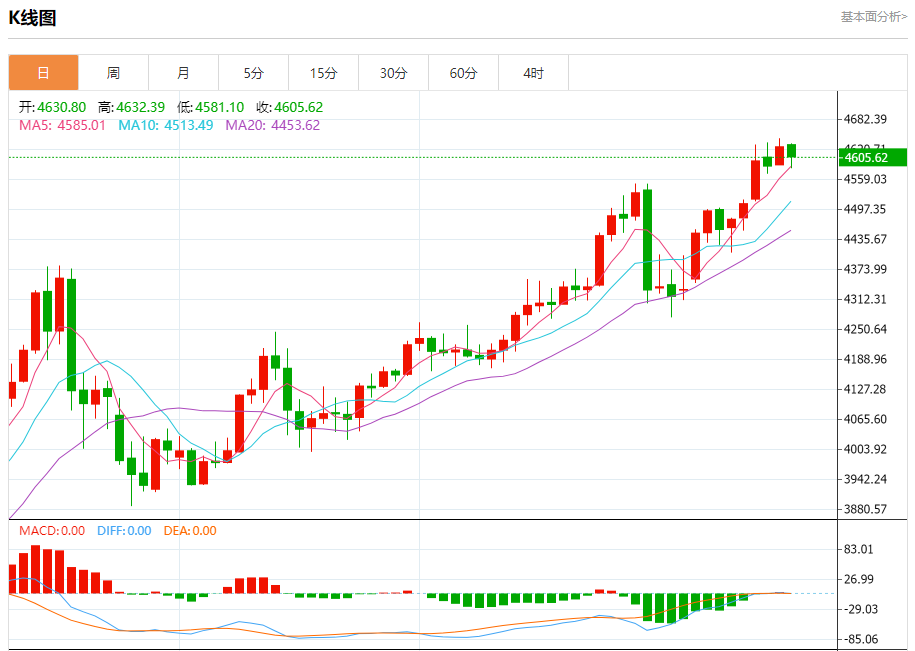Select the 15分 interval tab
915x651 pixels.
pos(323,73)
